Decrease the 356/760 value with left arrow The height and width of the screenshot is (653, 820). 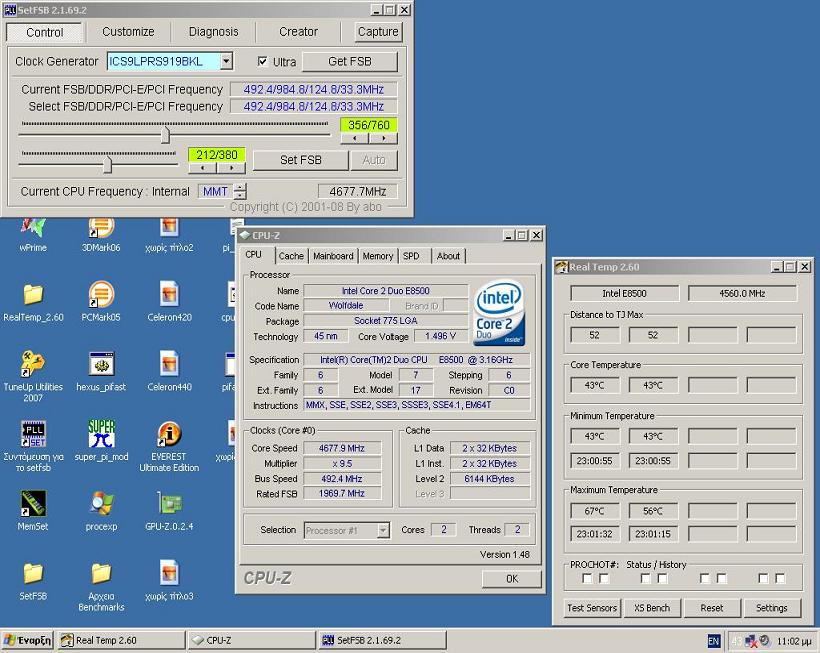click(x=355, y=139)
